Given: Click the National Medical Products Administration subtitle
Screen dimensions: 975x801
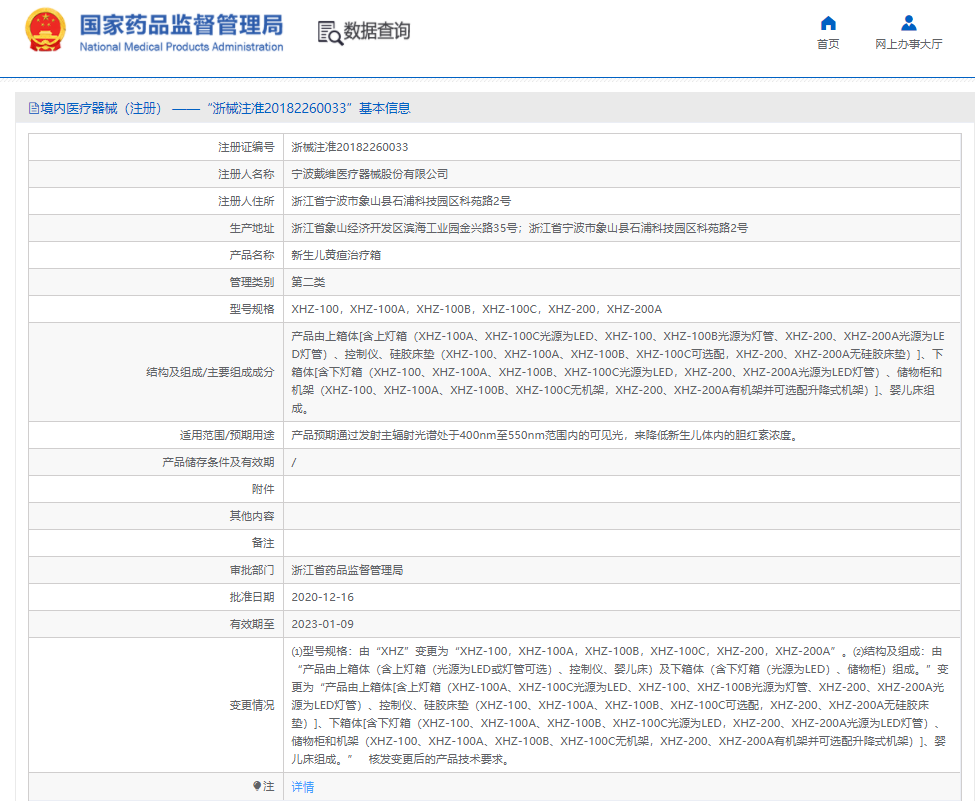Looking at the screenshot, I should (181, 47).
